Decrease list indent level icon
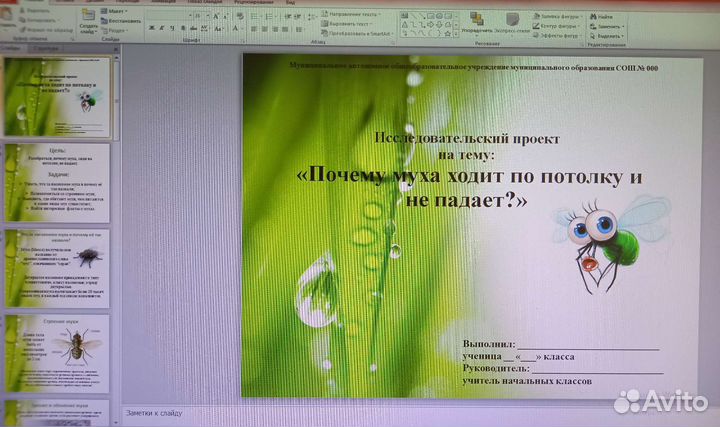 point(288,17)
